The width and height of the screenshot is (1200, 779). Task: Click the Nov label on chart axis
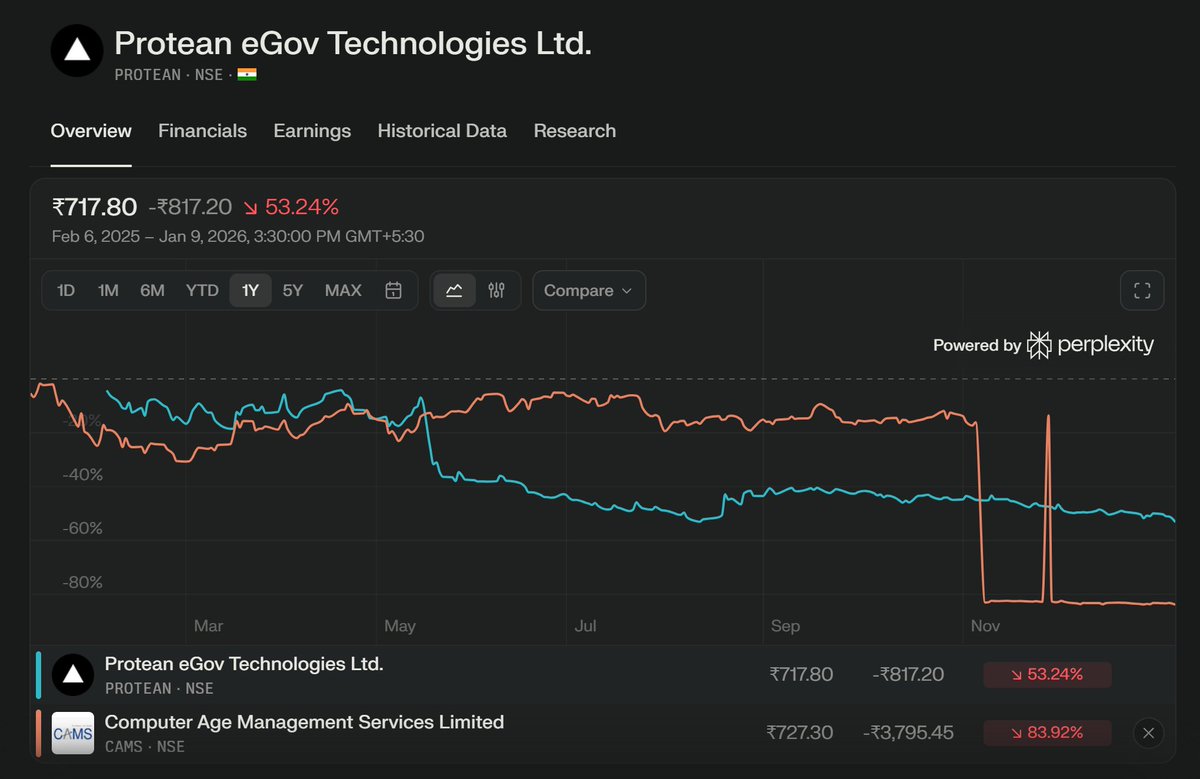click(x=985, y=626)
